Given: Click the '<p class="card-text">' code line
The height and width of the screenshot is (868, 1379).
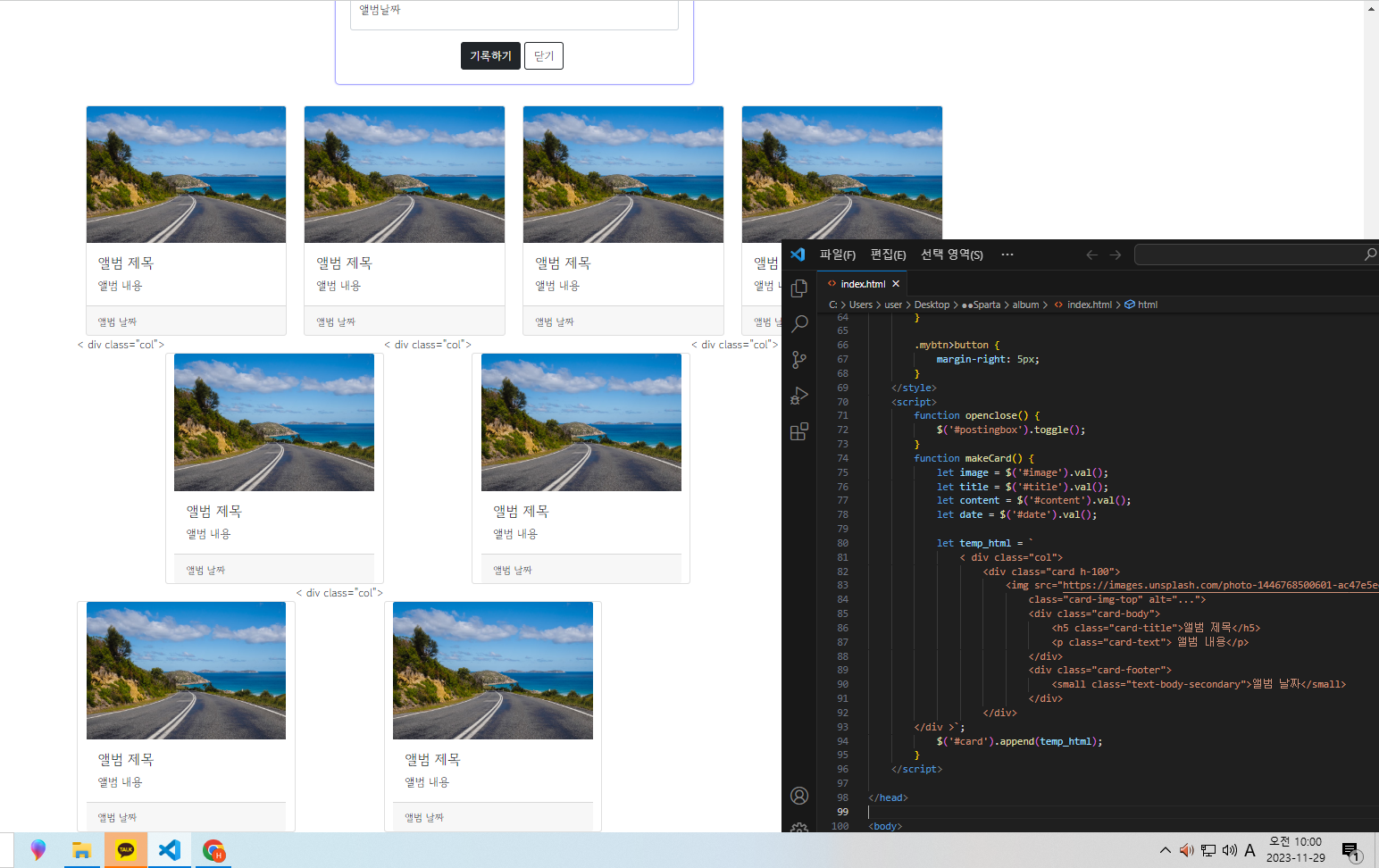Looking at the screenshot, I should tap(1149, 642).
